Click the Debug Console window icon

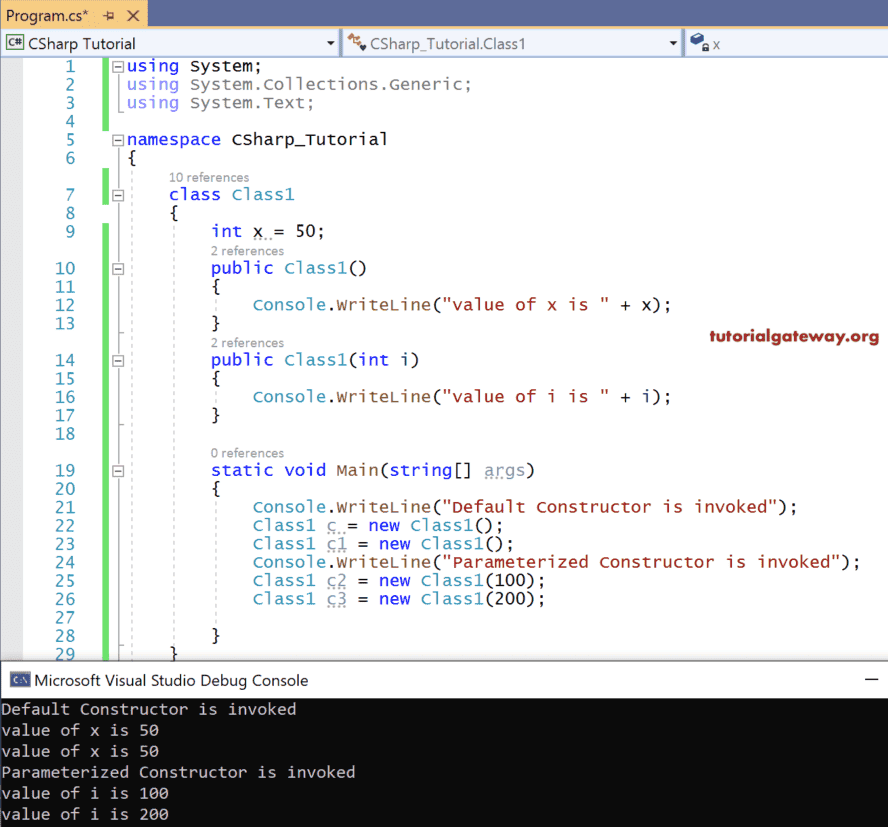[19, 680]
